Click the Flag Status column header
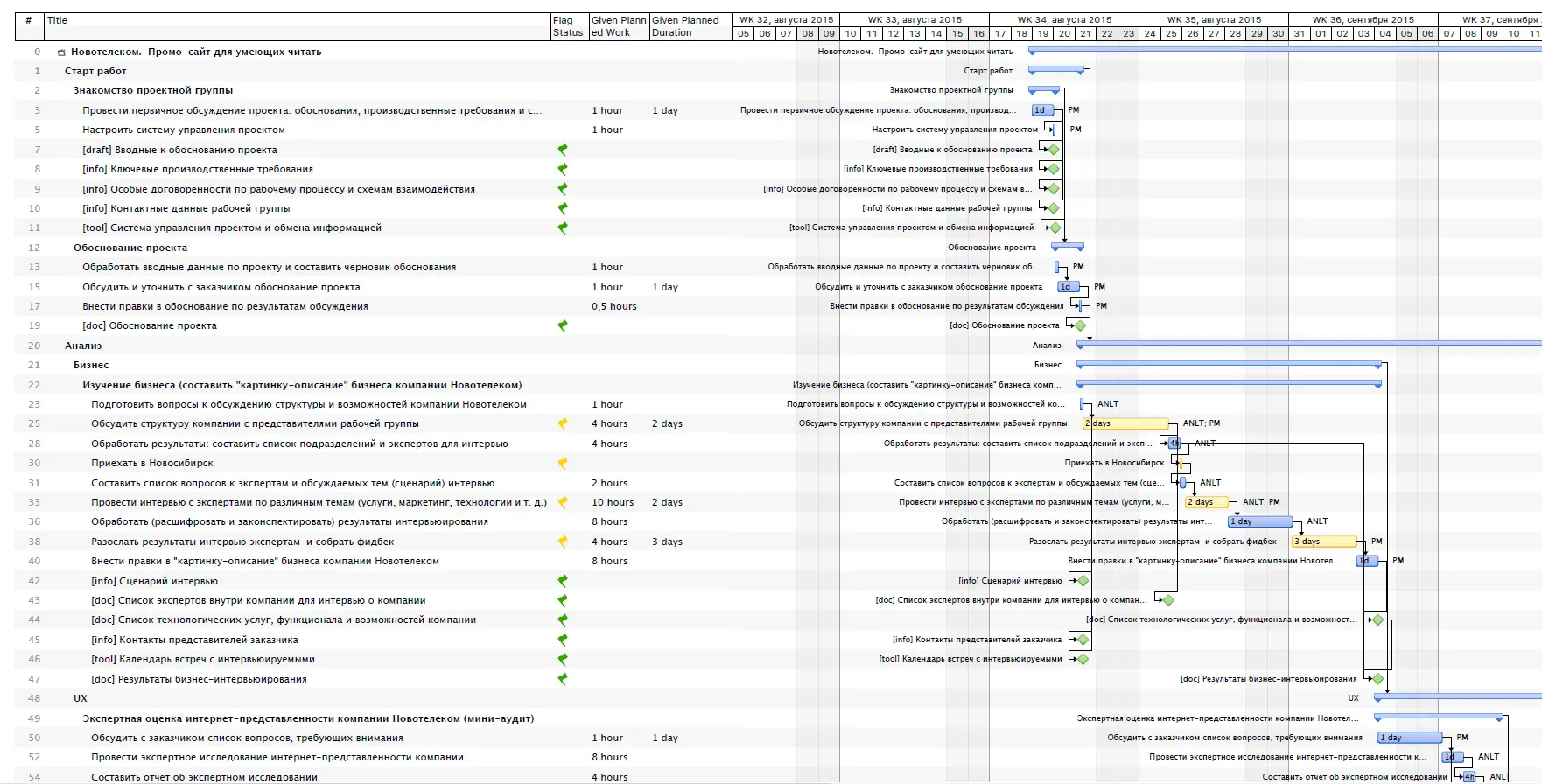The width and height of the screenshot is (1542, 784). (x=569, y=26)
